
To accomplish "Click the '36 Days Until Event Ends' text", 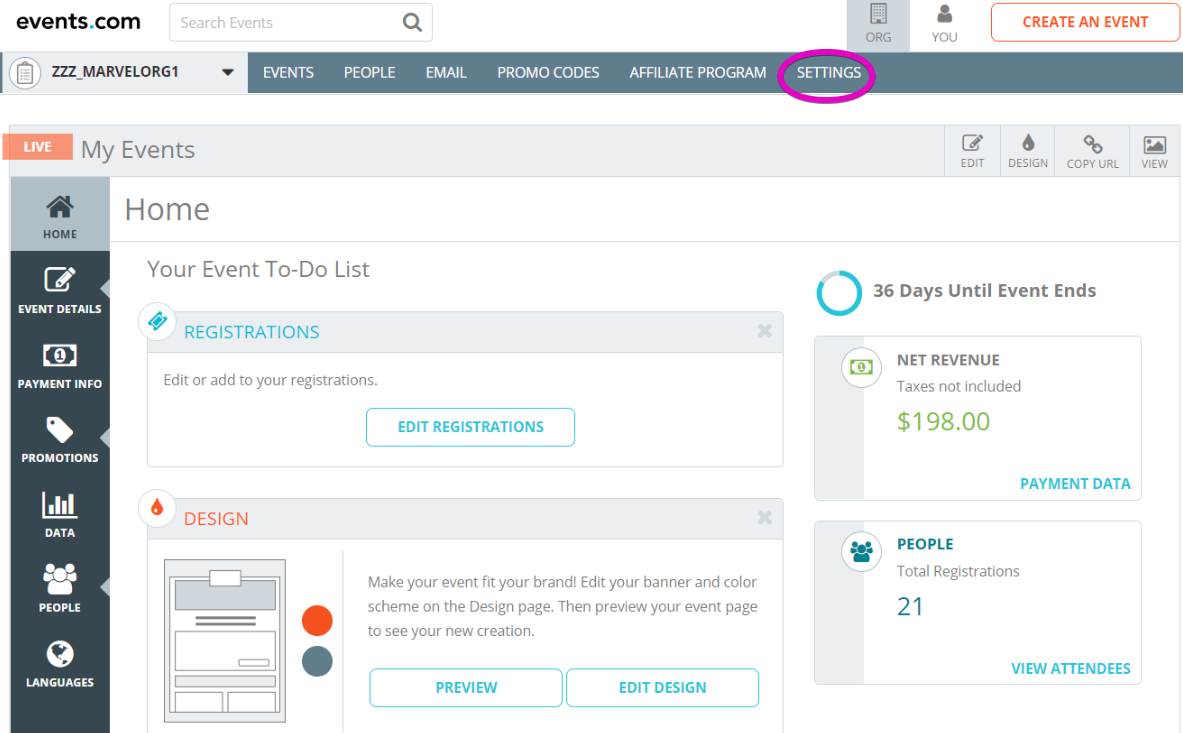I will pos(985,291).
